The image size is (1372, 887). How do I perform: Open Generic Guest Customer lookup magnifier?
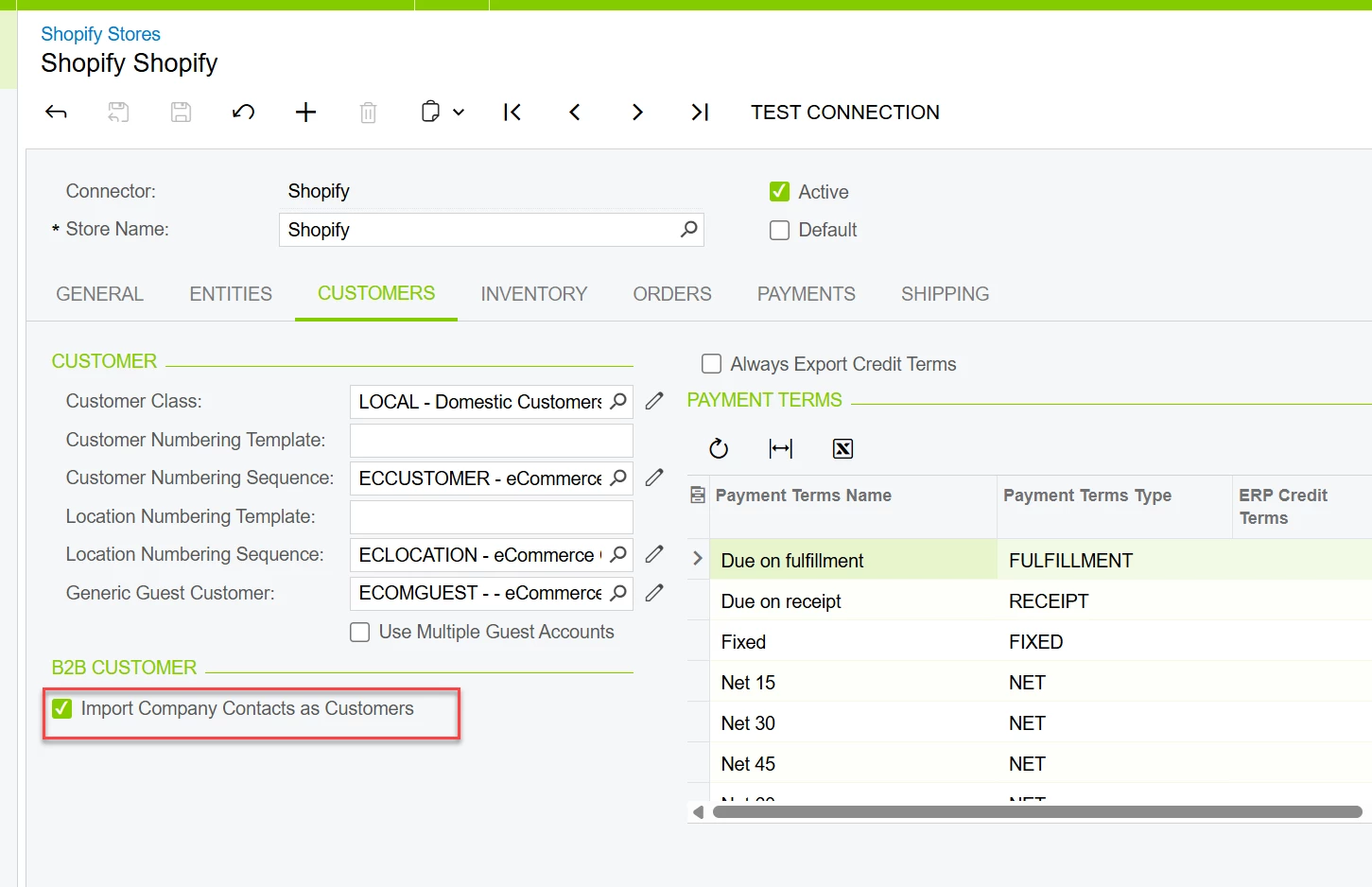pyautogui.click(x=618, y=593)
